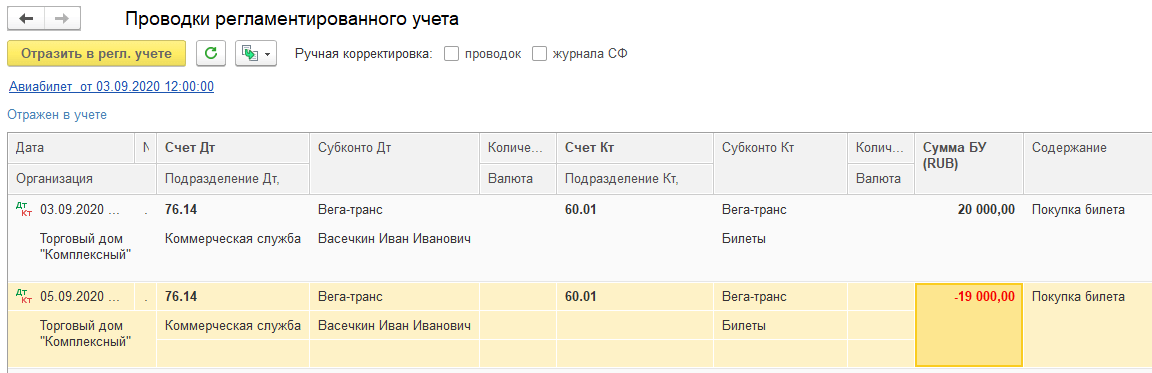Click Отразить в регл. учете button

[96, 54]
